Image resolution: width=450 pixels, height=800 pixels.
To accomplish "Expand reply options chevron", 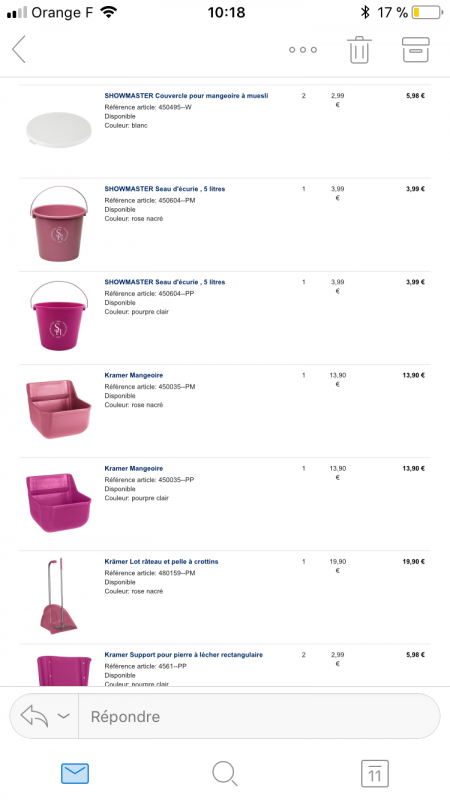I will [x=63, y=716].
